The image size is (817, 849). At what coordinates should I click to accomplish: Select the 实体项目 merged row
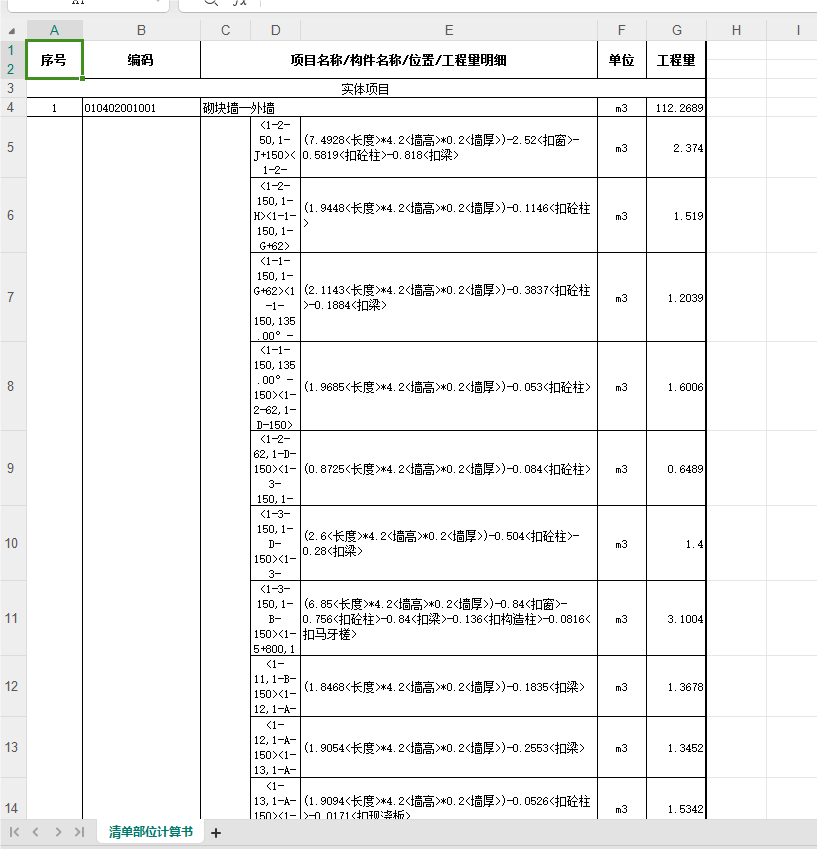[x=366, y=89]
